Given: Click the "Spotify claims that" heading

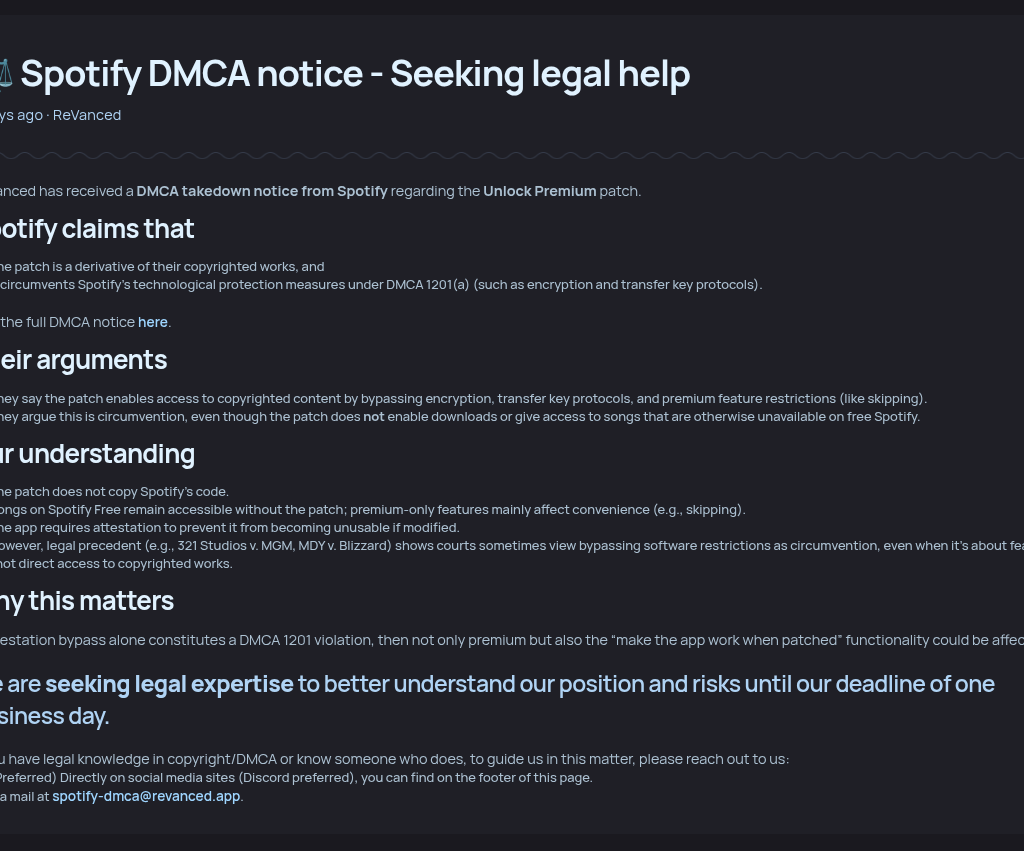Looking at the screenshot, I should click(x=97, y=229).
